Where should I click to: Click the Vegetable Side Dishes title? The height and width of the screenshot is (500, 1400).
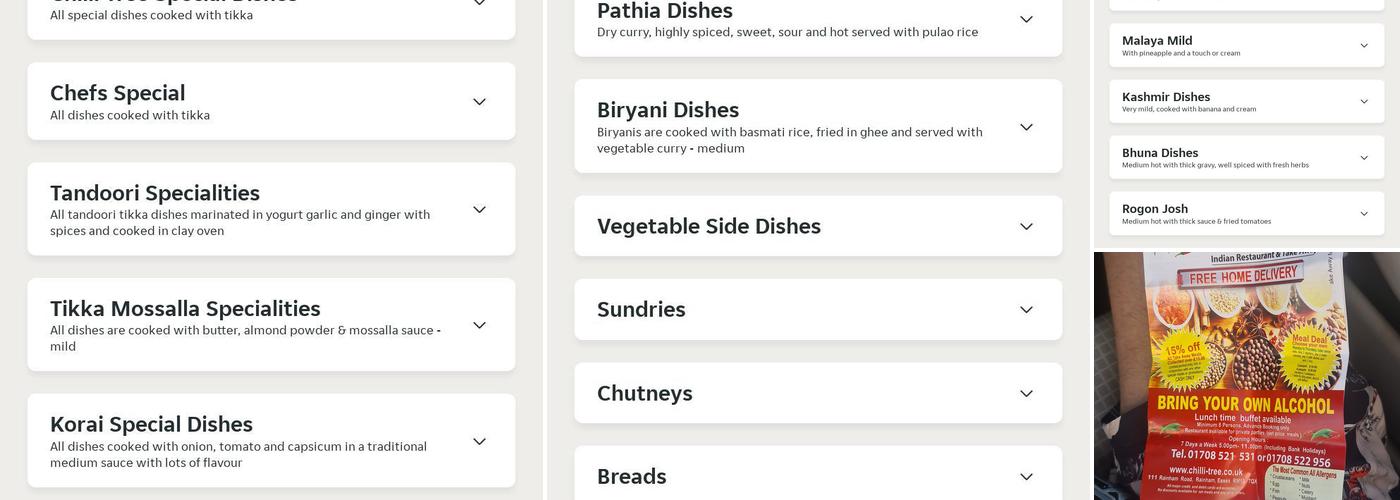coord(709,226)
